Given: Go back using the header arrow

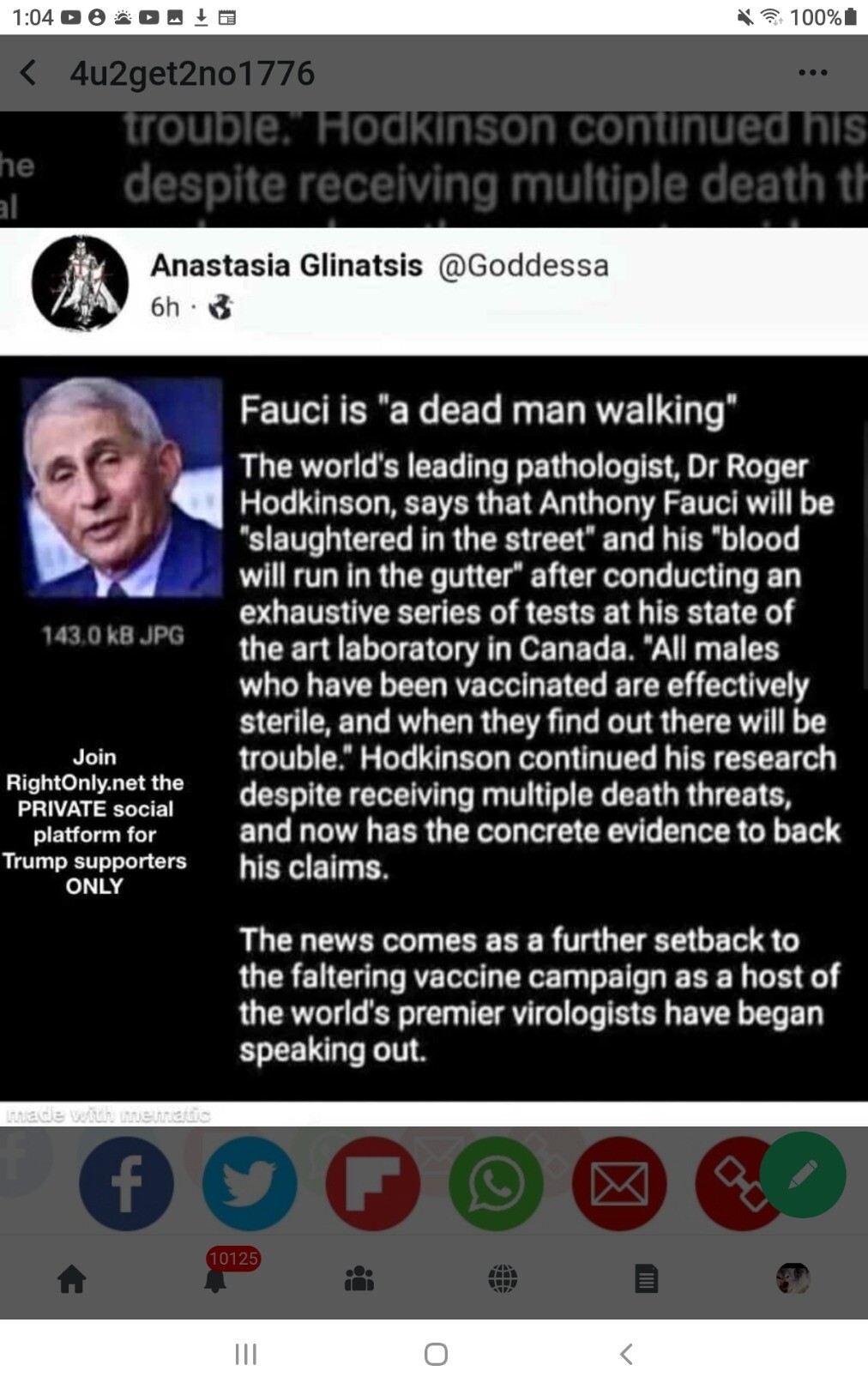Looking at the screenshot, I should coord(28,73).
